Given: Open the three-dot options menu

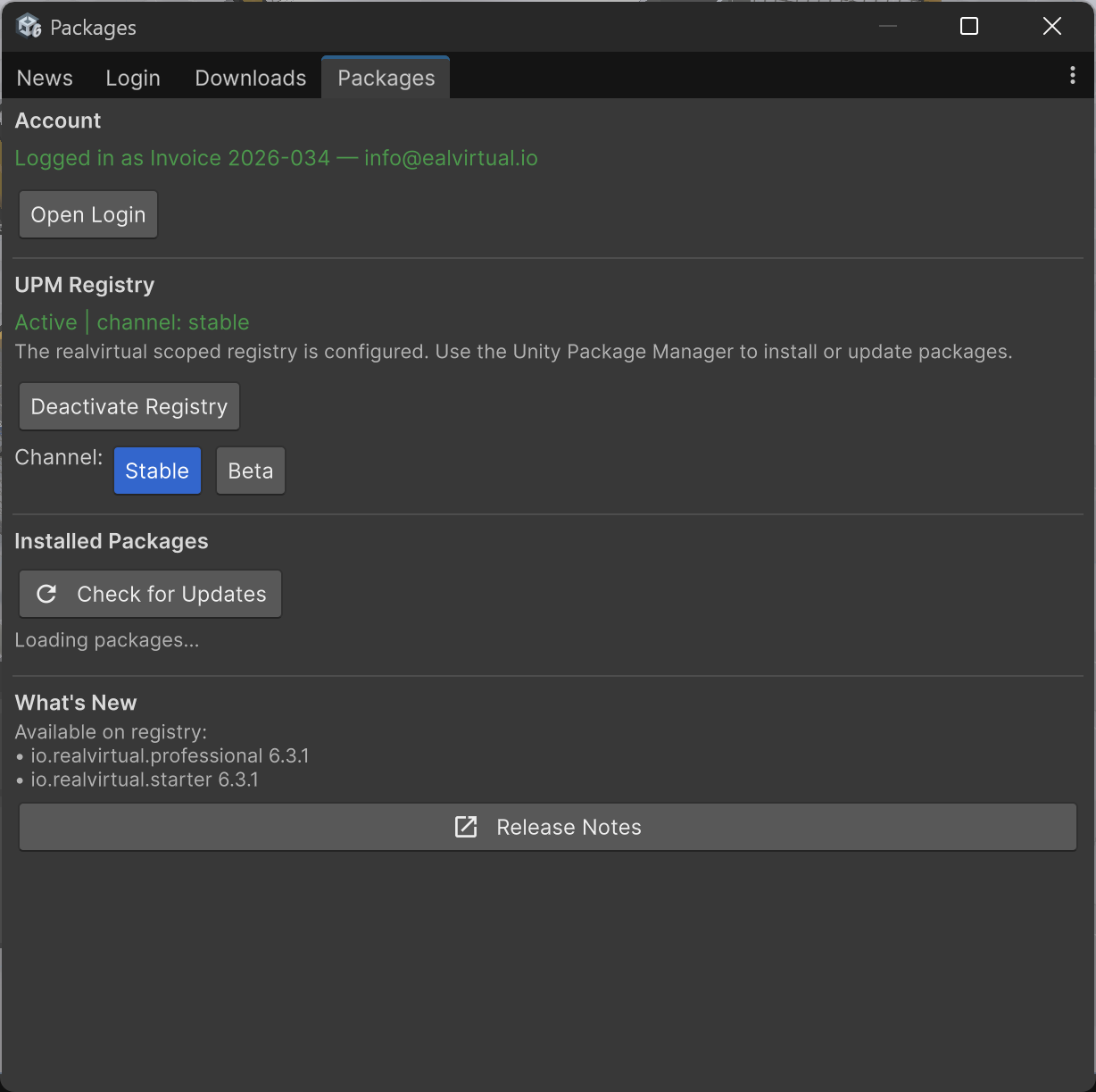Looking at the screenshot, I should (1072, 76).
